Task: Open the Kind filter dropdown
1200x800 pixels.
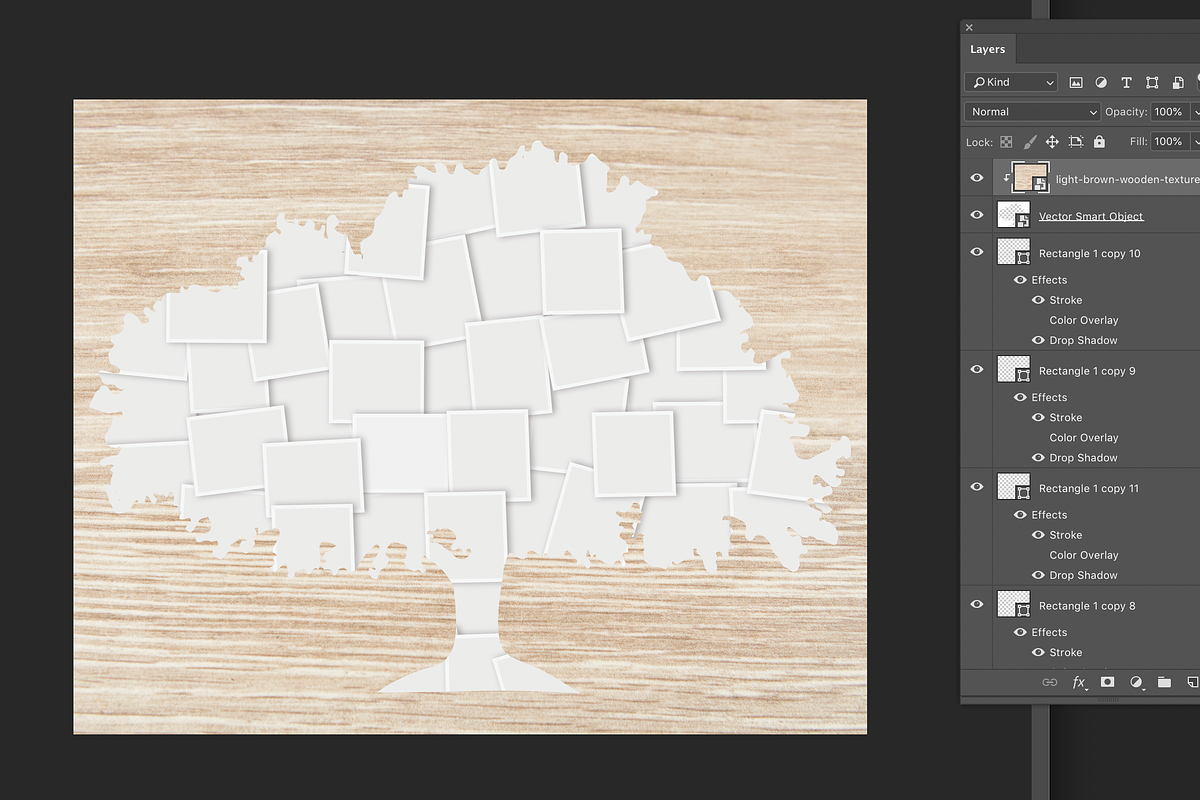Action: pos(1011,82)
